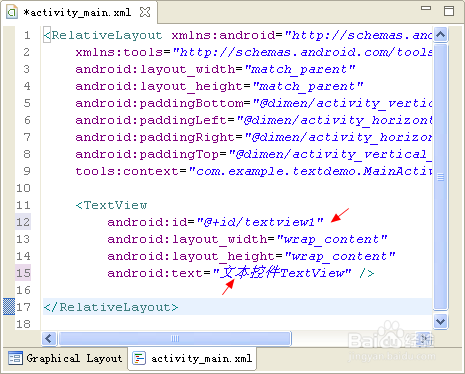Click the annotation marker beside line 17

coord(9,307)
